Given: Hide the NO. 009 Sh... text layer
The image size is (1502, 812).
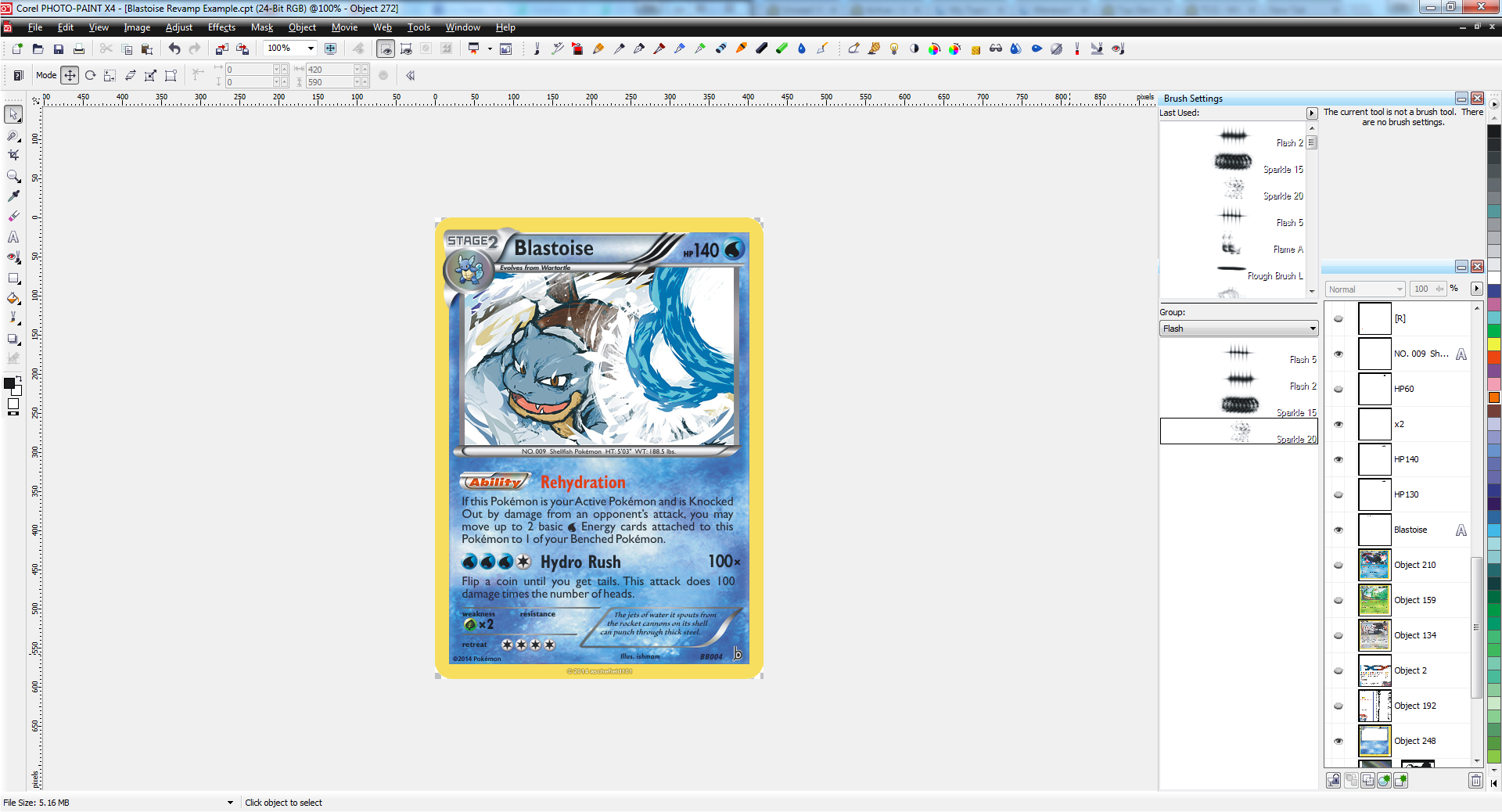Looking at the screenshot, I should 1339,354.
